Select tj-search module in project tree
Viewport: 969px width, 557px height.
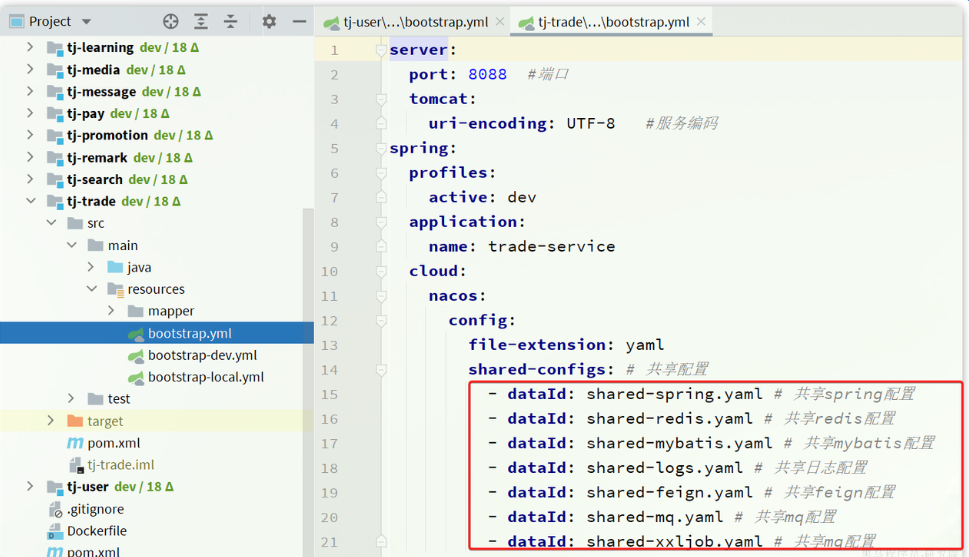point(95,179)
